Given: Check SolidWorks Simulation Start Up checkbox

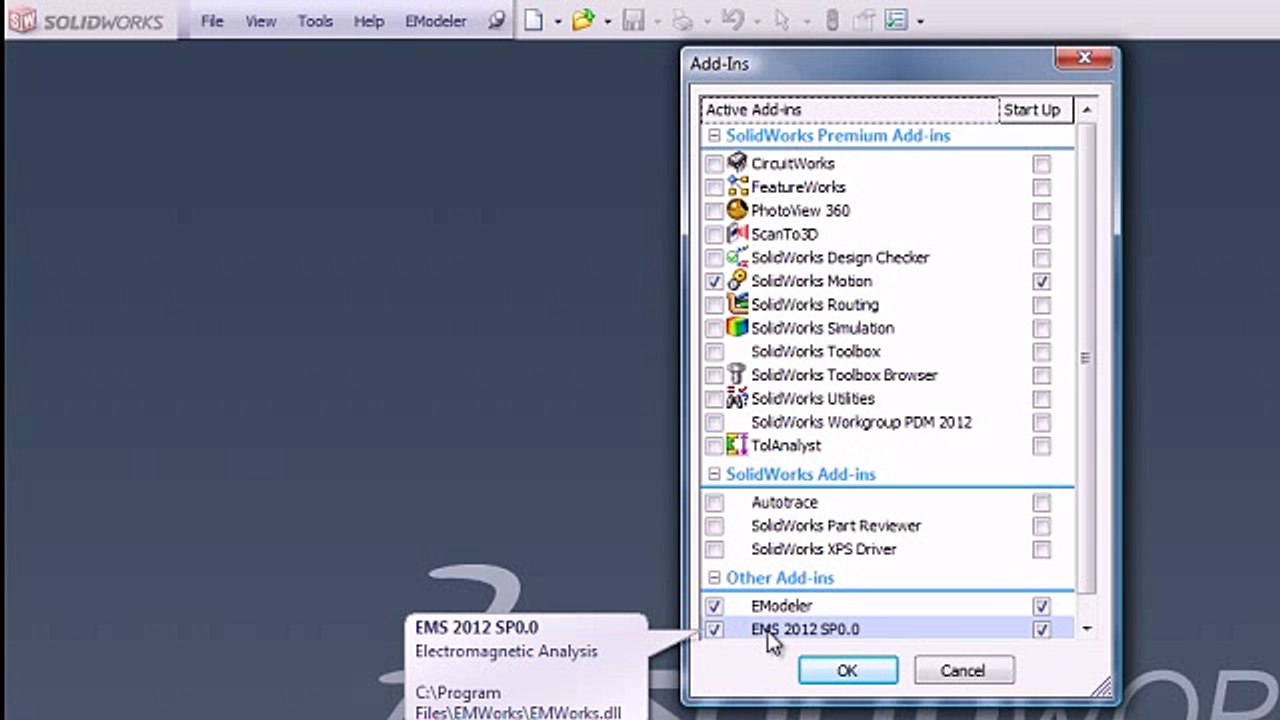Looking at the screenshot, I should [1042, 328].
